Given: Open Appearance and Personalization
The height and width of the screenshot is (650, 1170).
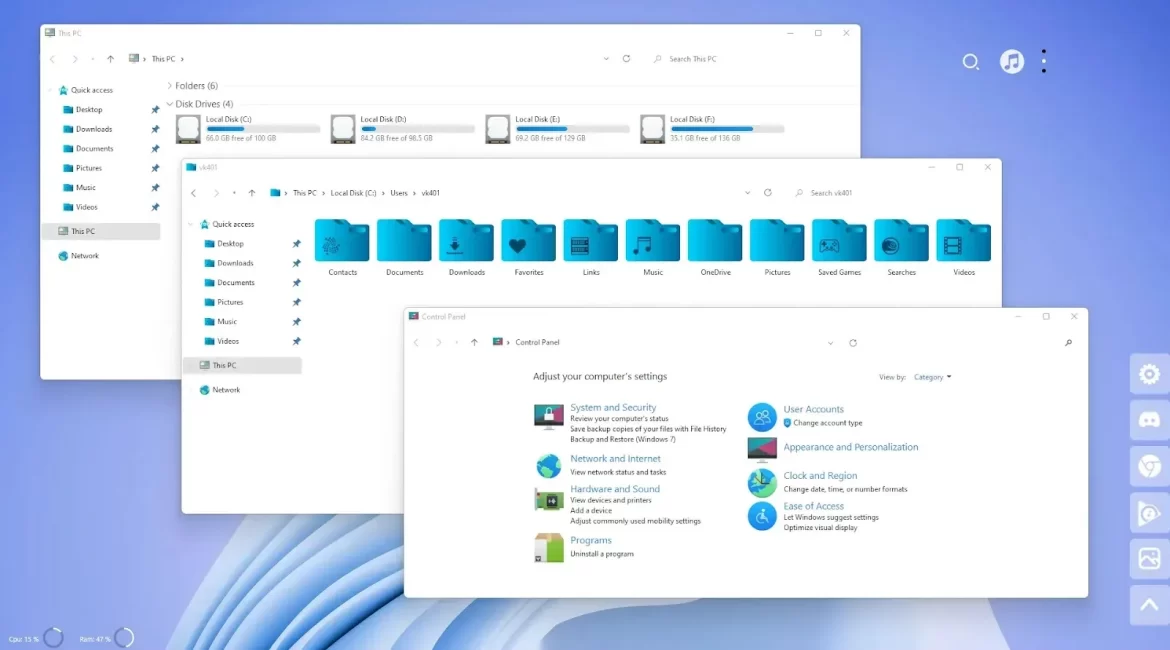Looking at the screenshot, I should tap(851, 447).
